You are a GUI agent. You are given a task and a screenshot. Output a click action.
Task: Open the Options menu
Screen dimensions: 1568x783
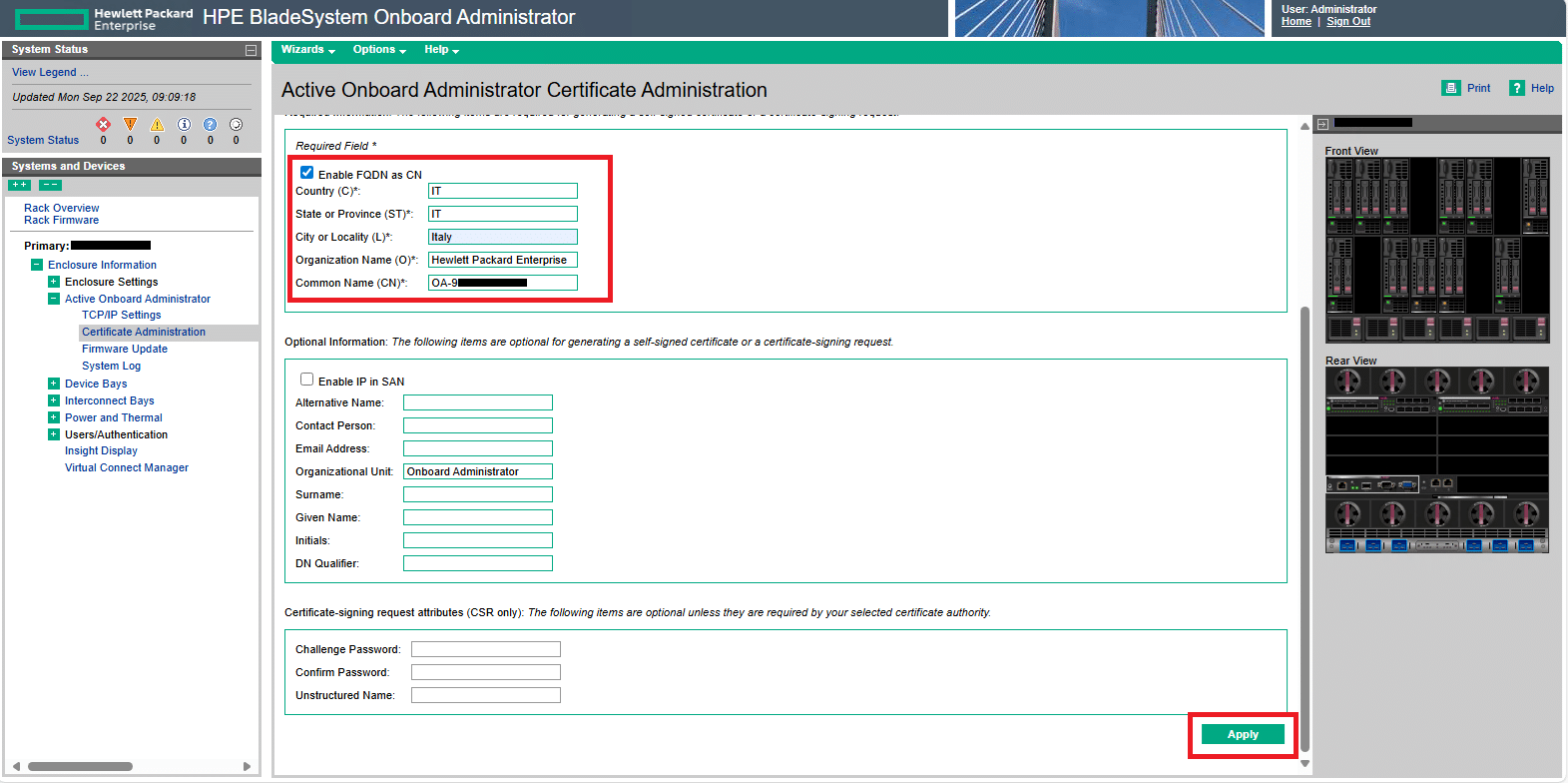pyautogui.click(x=379, y=50)
